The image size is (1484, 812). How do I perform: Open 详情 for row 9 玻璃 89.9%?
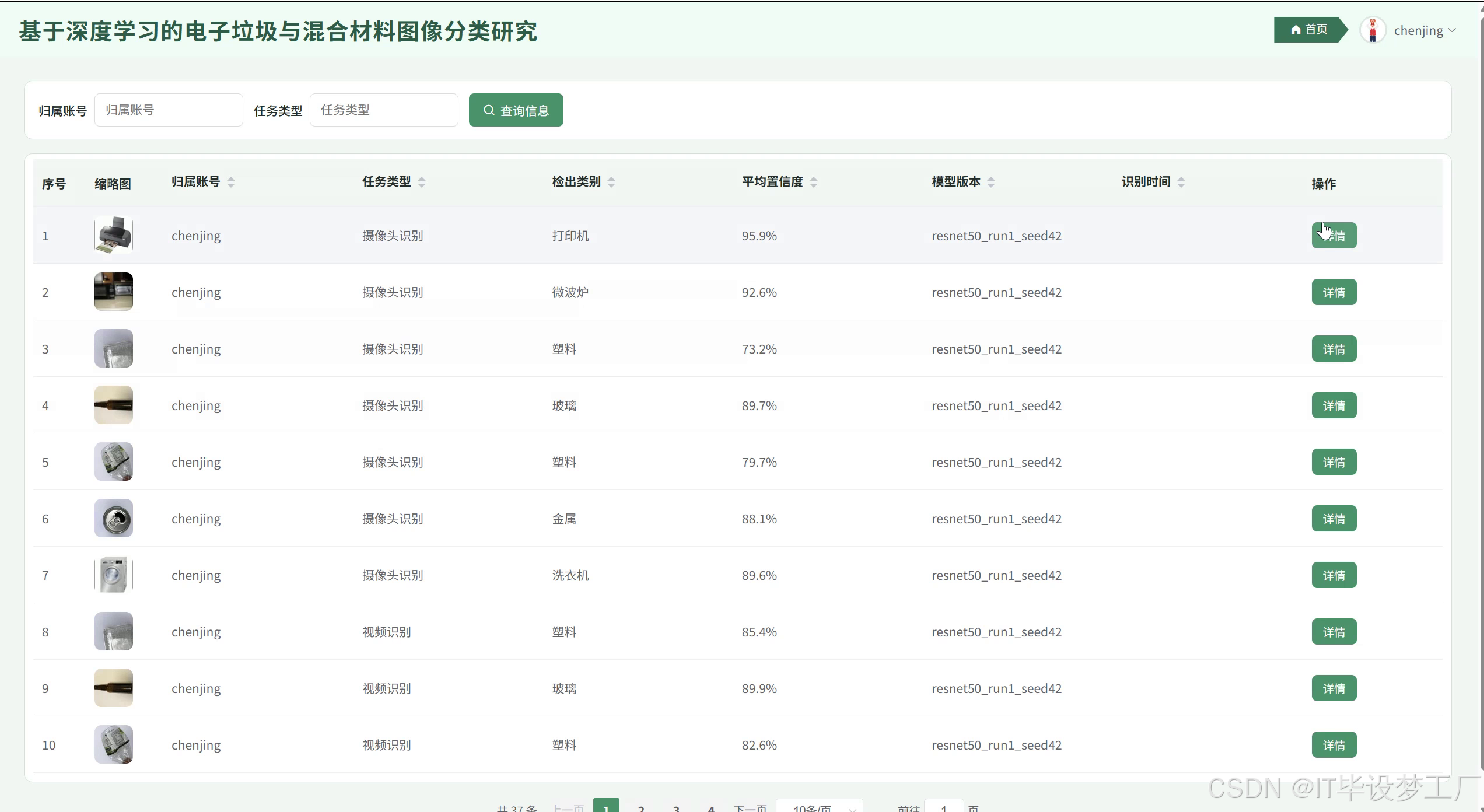1334,688
